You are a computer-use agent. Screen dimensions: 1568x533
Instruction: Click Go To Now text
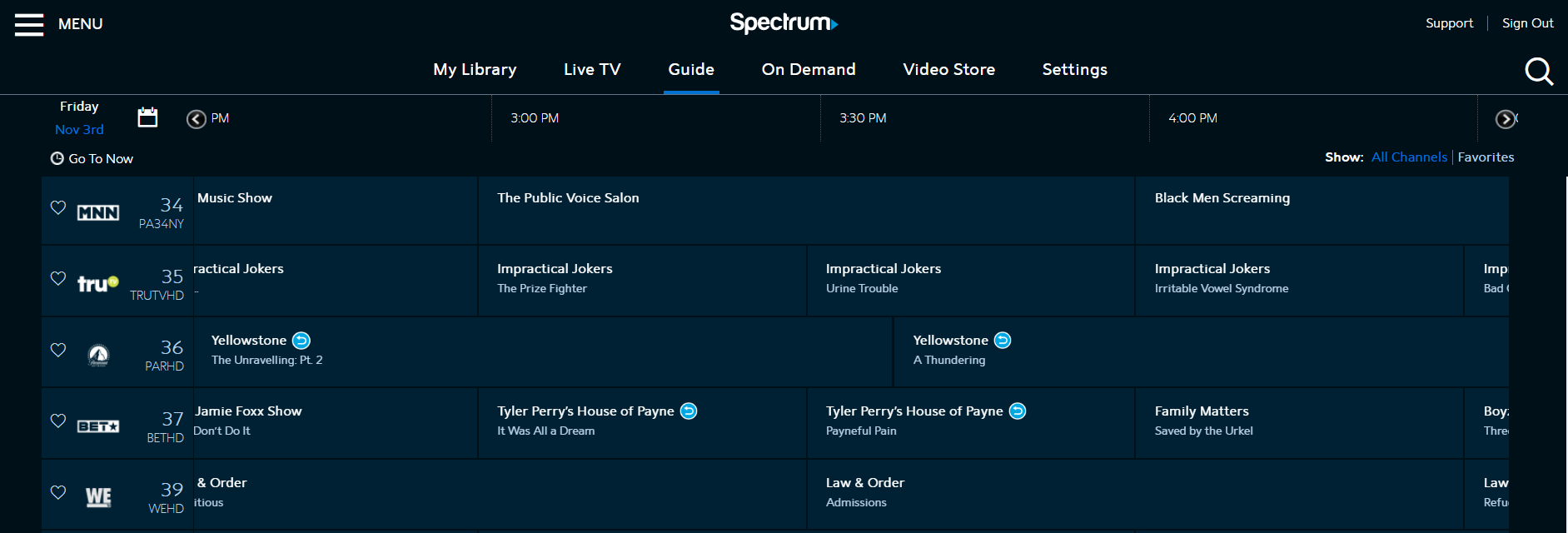click(x=101, y=159)
